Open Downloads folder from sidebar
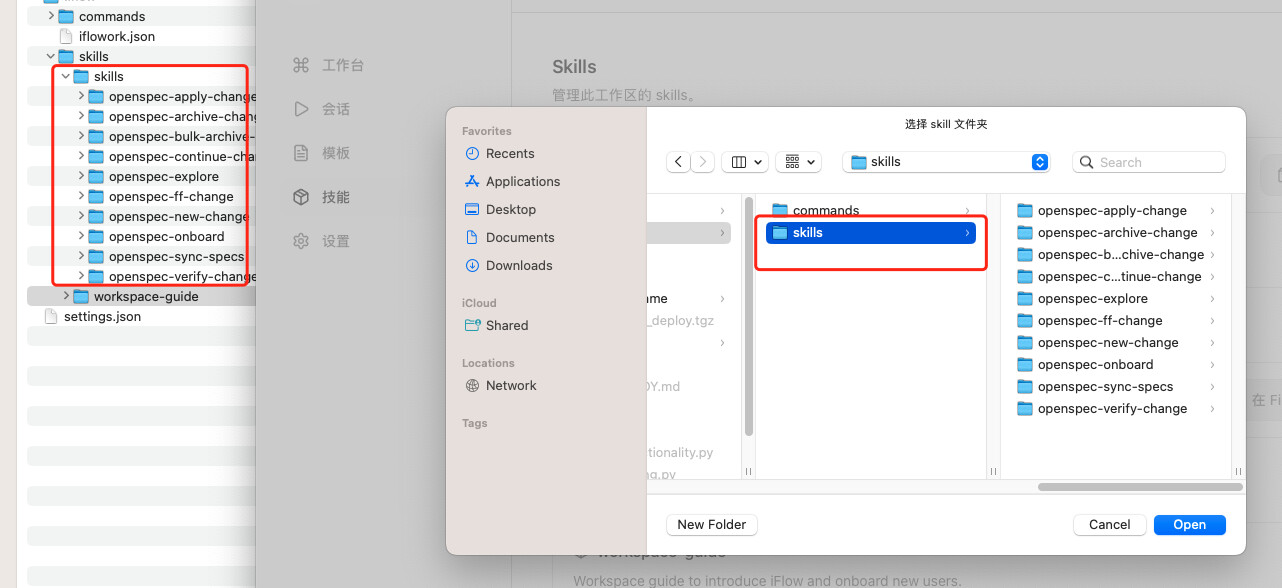Image resolution: width=1282 pixels, height=588 pixels. pyautogui.click(x=518, y=266)
